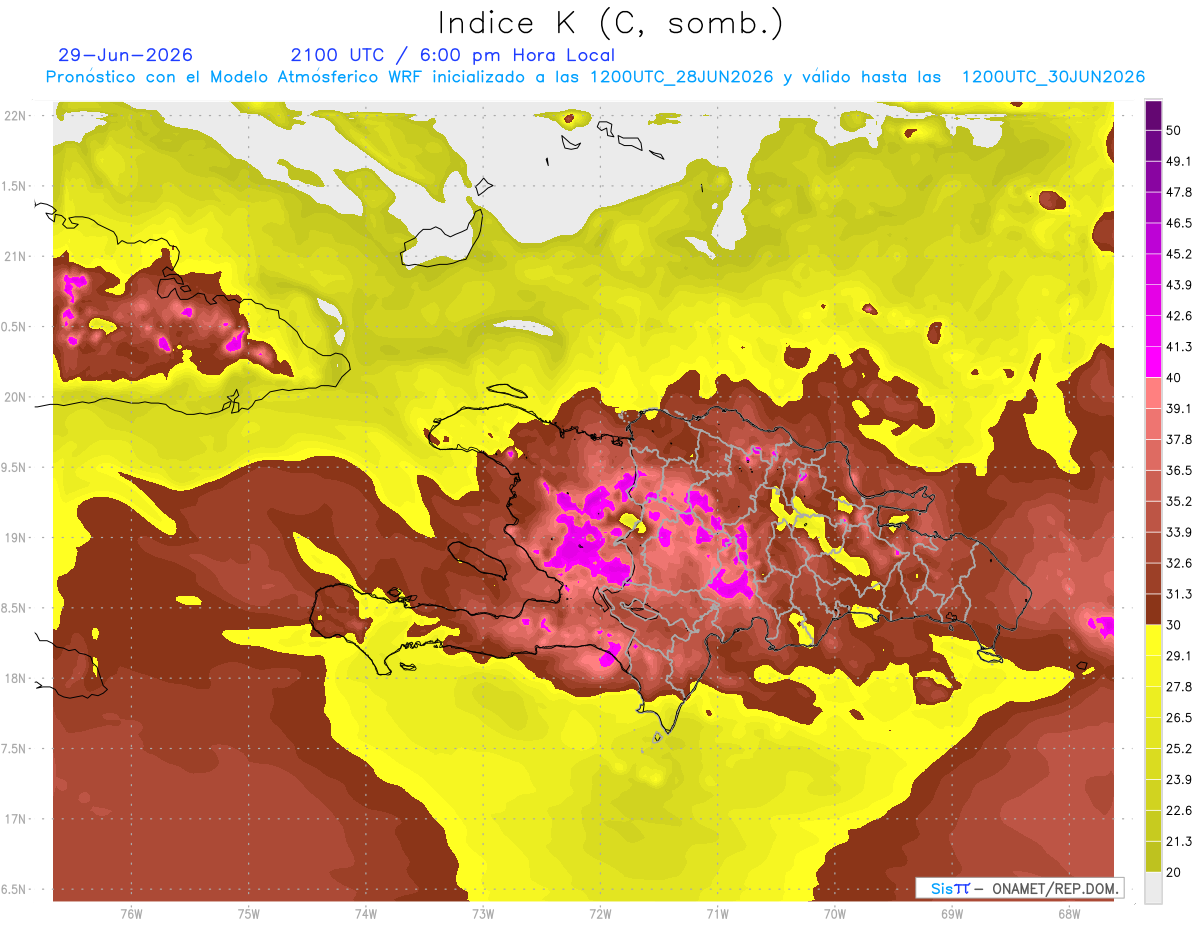
Task: Click the '74W' longitude label
Action: [x=366, y=913]
